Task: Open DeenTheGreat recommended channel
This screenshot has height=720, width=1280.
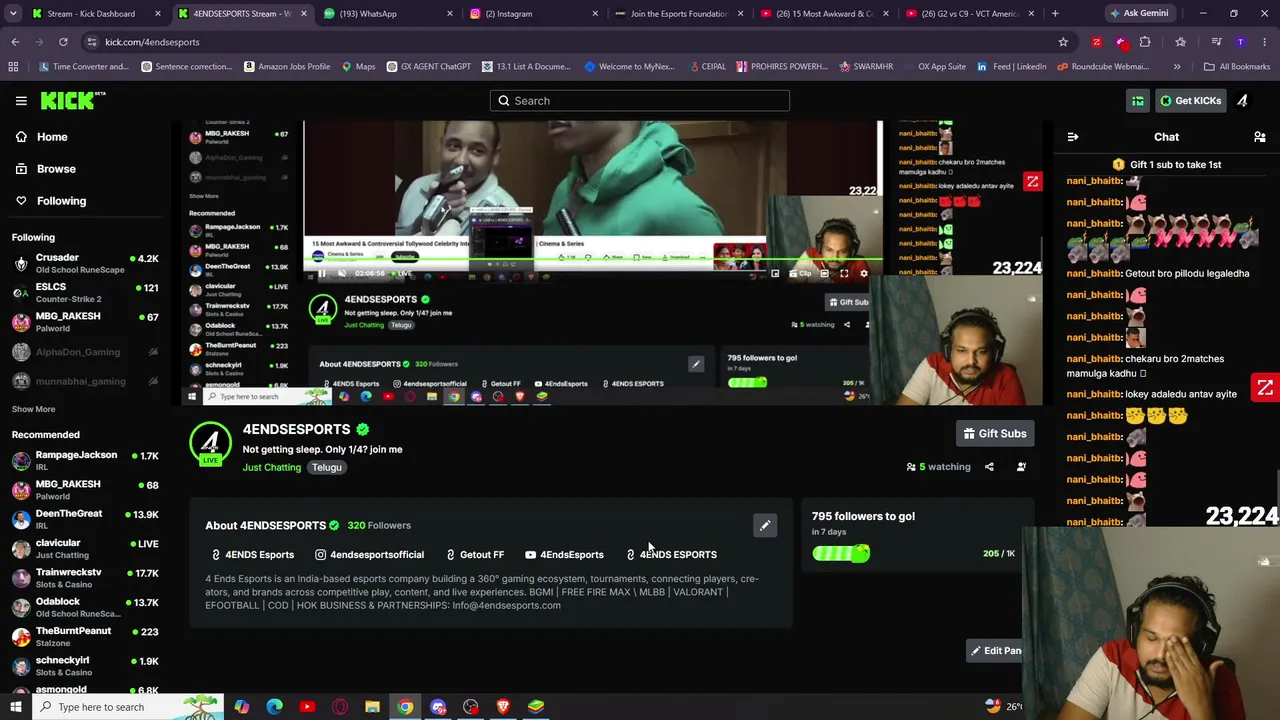Action: [85, 519]
